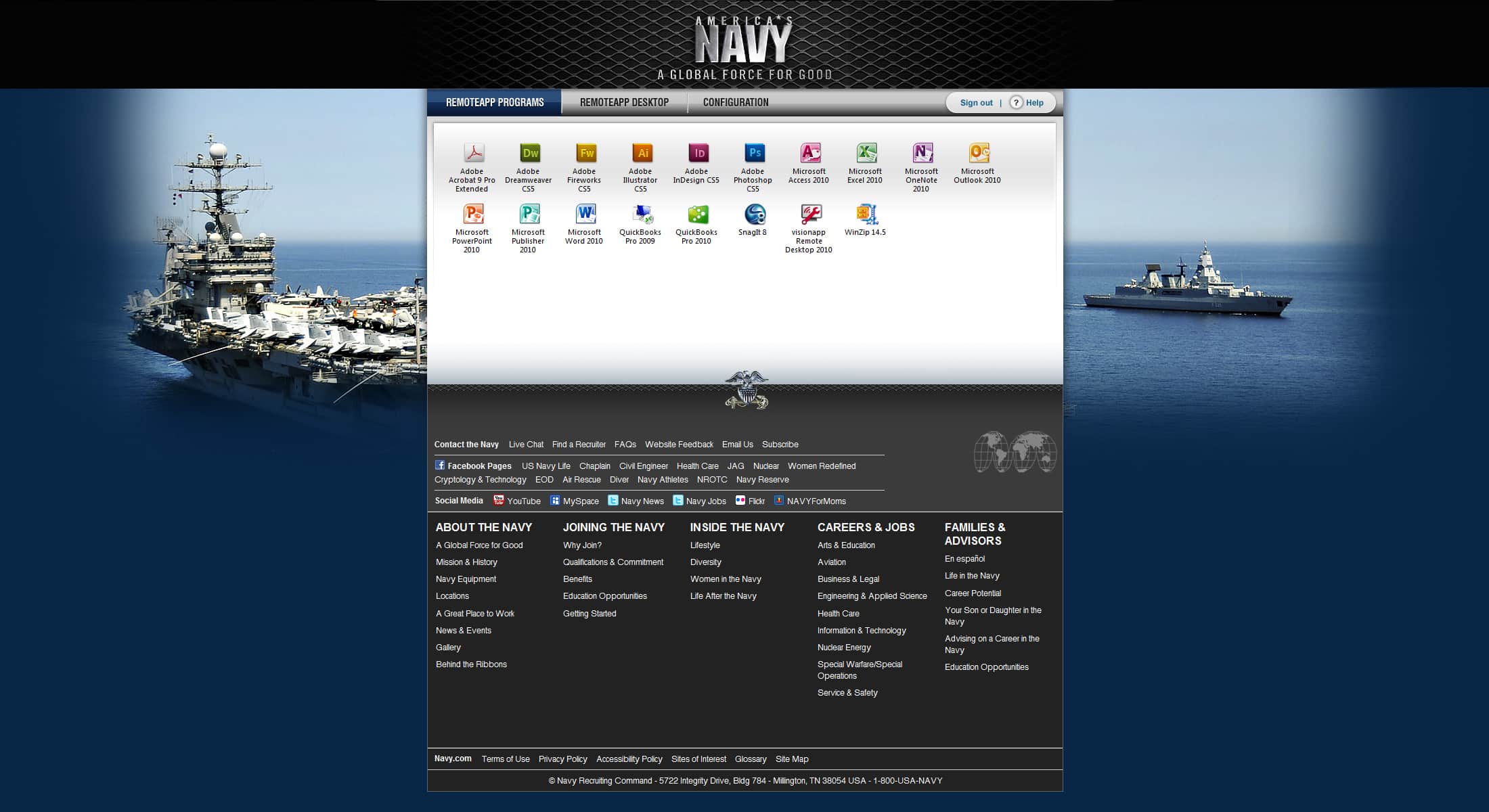Click En español link

click(964, 559)
